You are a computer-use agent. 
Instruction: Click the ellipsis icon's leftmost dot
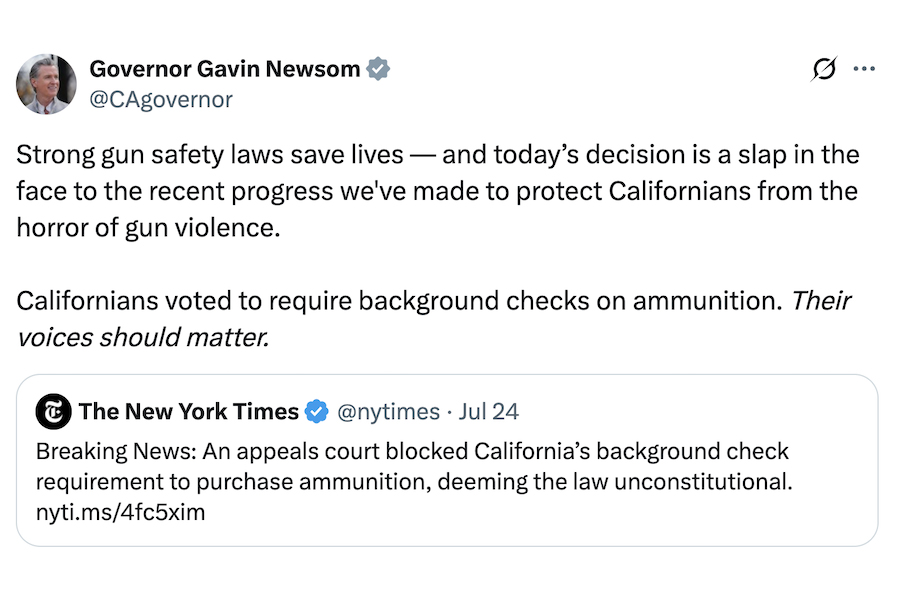coord(854,68)
